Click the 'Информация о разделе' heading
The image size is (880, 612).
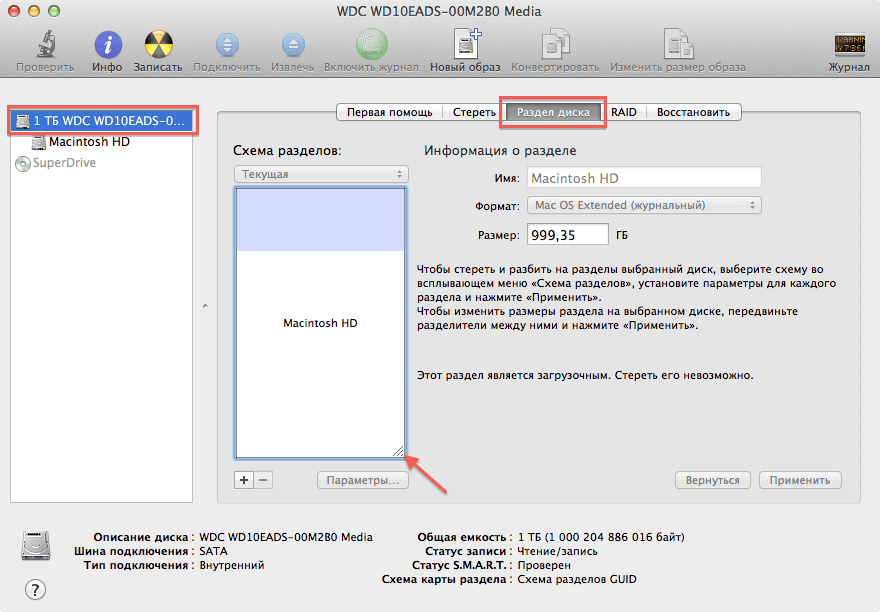click(500, 150)
